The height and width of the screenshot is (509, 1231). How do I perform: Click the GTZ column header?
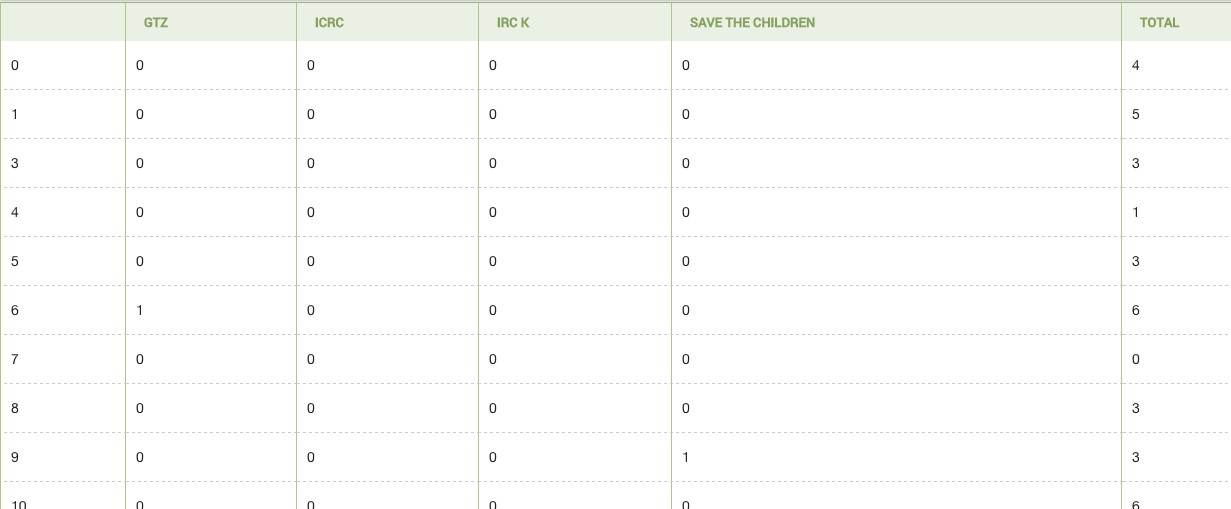click(x=156, y=22)
